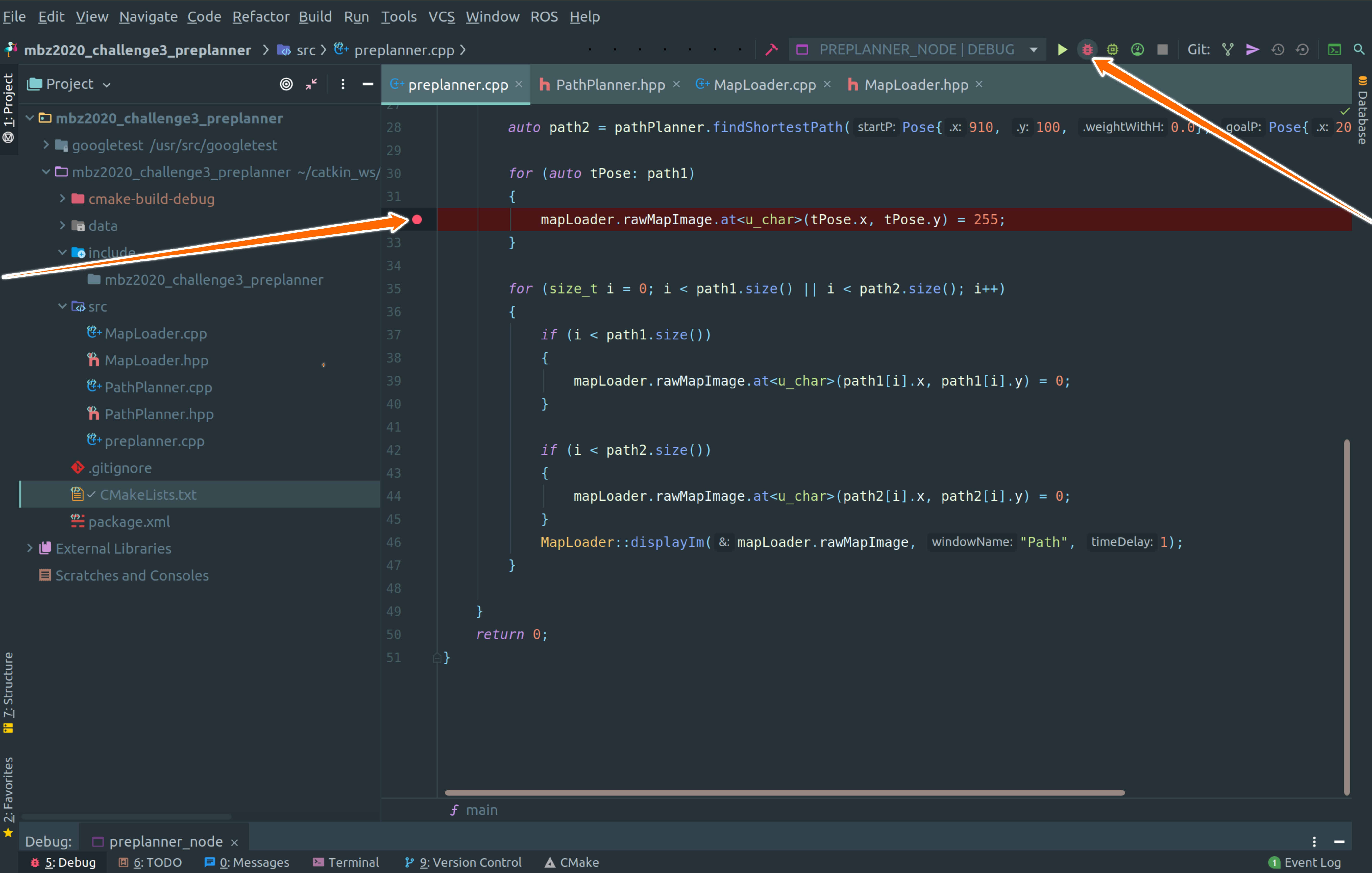
Task: Stop the running process with the square icon
Action: (x=1163, y=49)
